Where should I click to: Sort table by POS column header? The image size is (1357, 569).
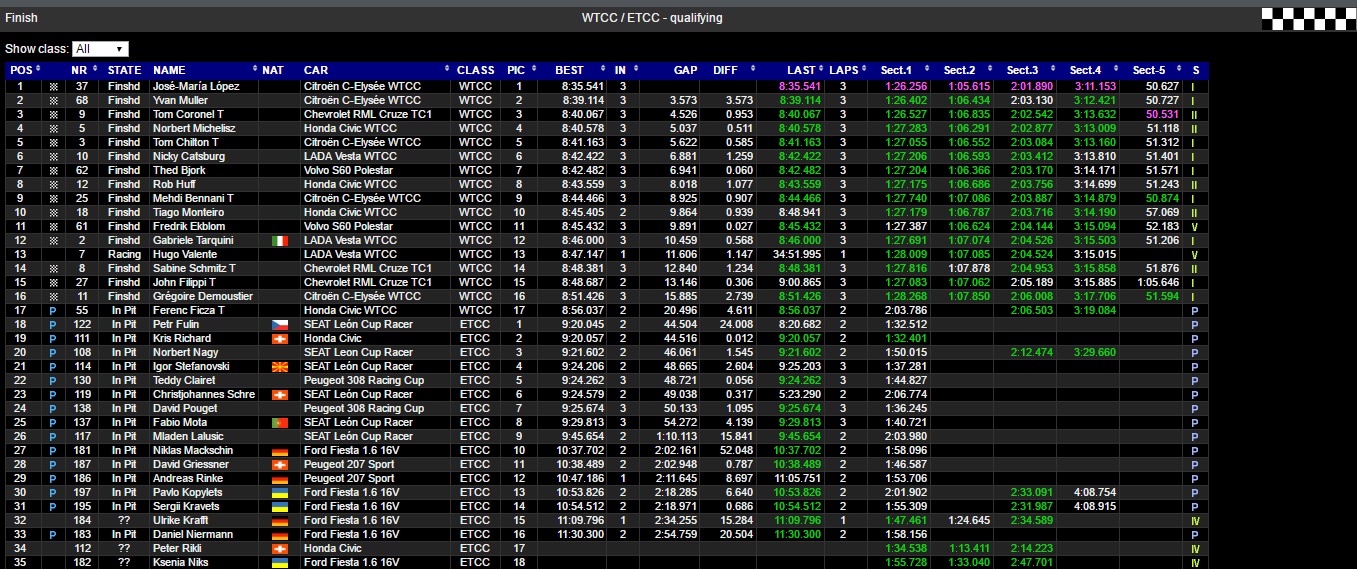(20, 70)
